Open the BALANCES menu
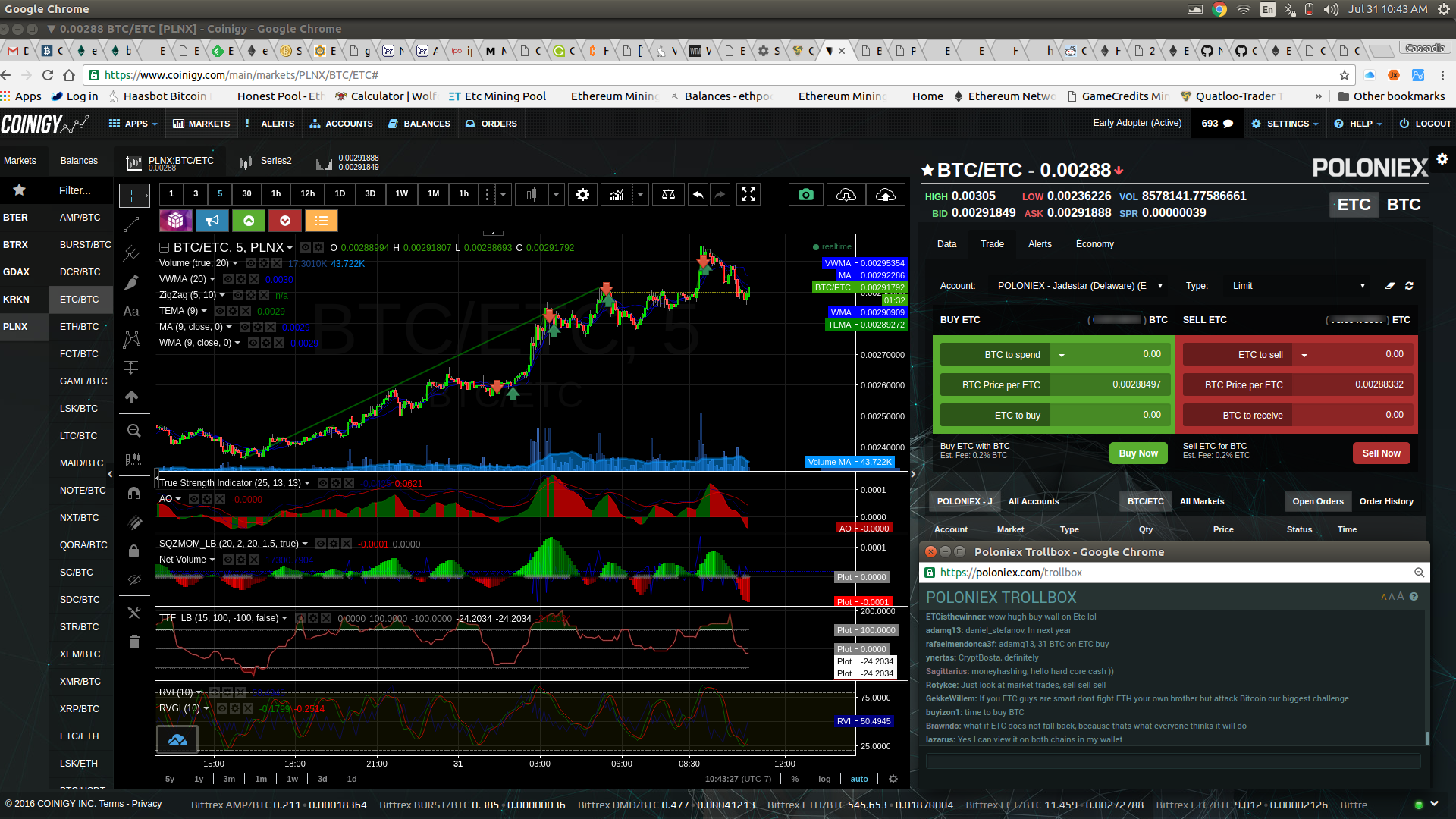Image resolution: width=1456 pixels, height=819 pixels. [419, 124]
